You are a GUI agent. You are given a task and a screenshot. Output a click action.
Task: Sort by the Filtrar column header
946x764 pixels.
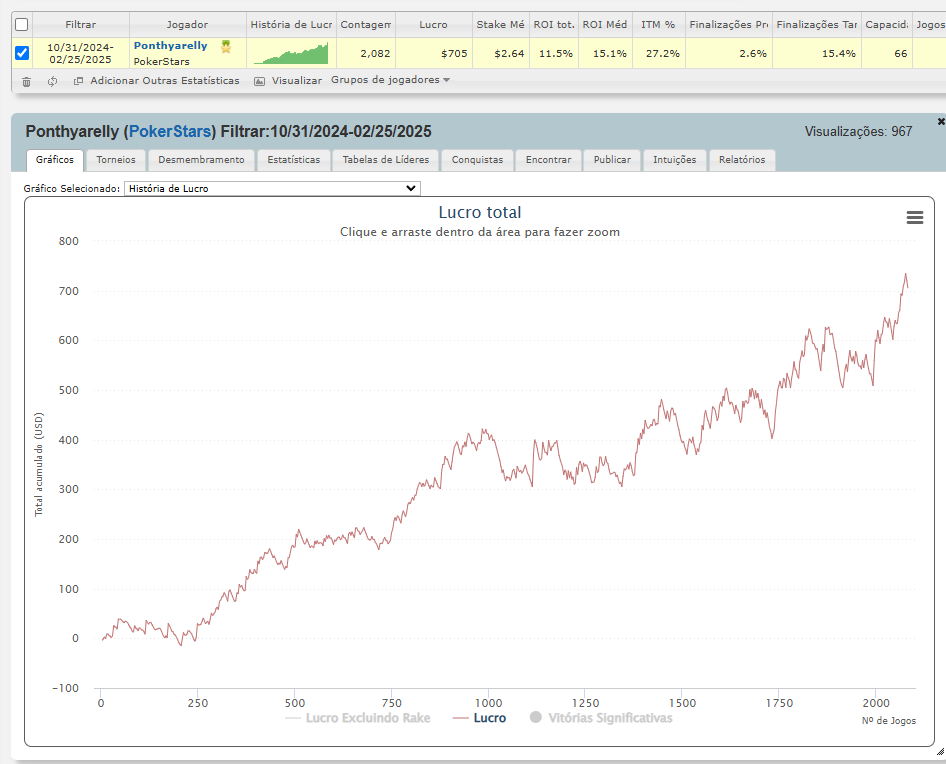coord(80,25)
